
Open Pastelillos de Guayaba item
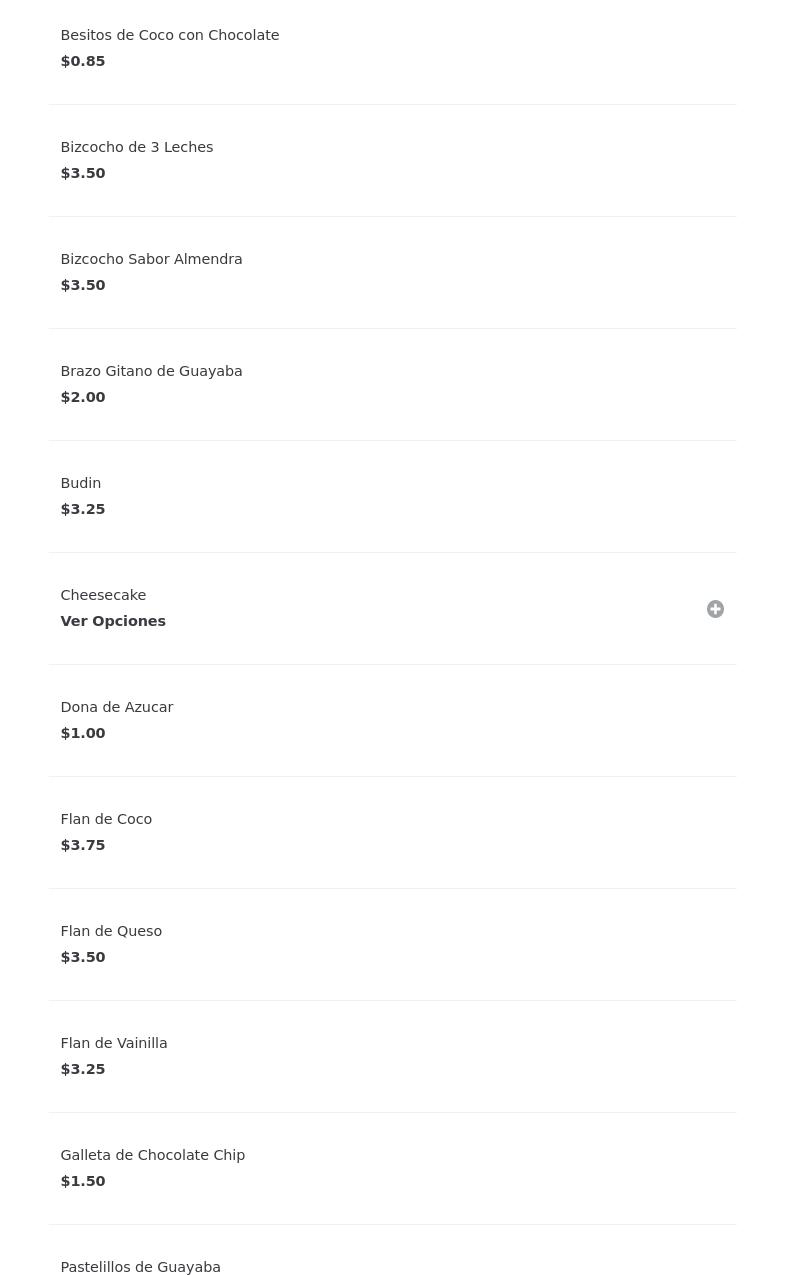click(x=392, y=1250)
